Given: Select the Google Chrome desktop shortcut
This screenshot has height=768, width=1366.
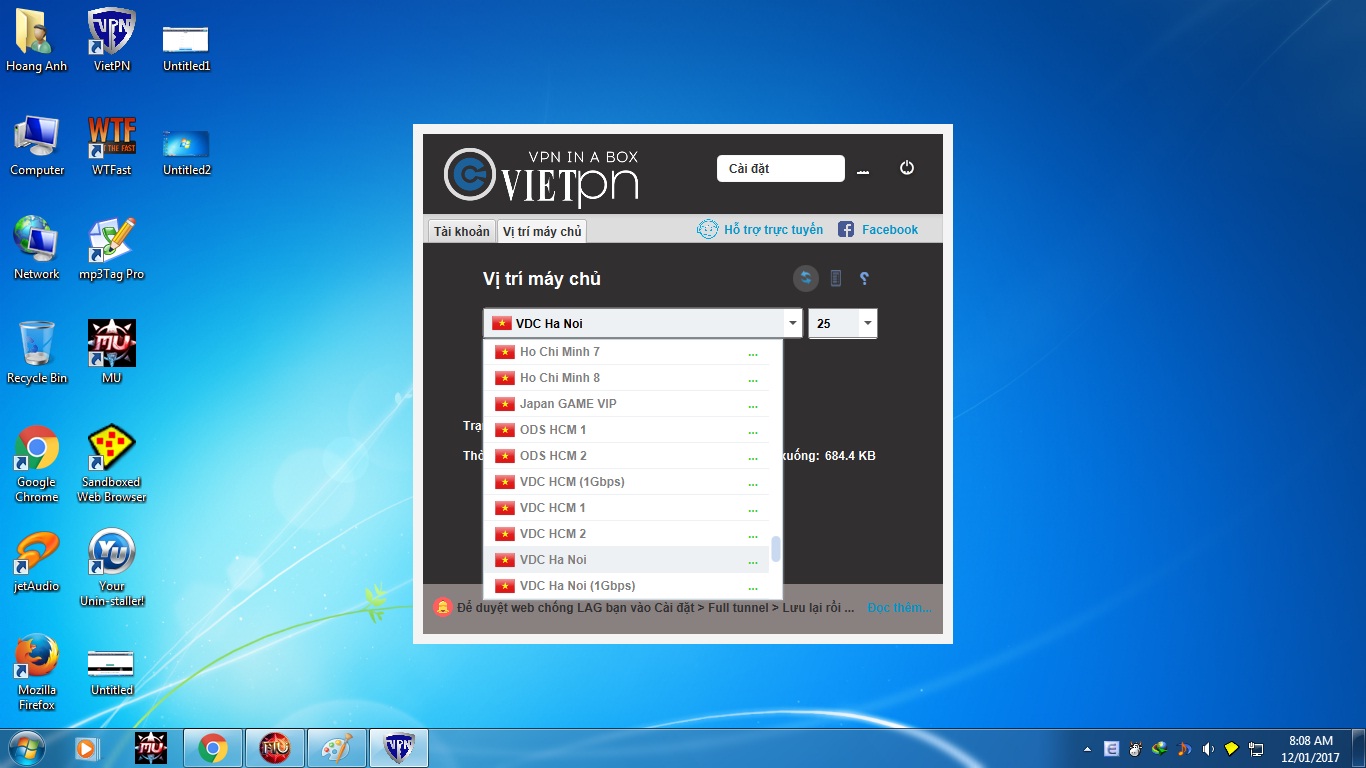Looking at the screenshot, I should point(37,464).
